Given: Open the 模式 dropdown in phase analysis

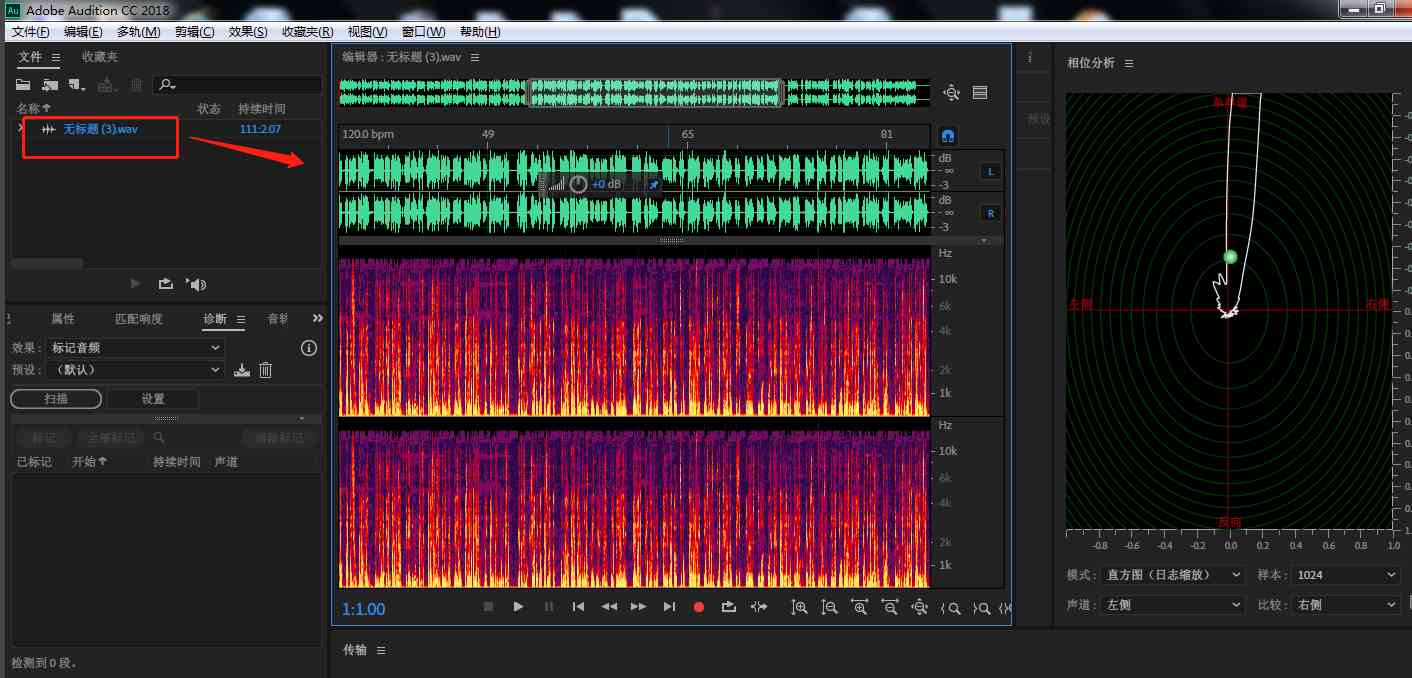Looking at the screenshot, I should [1172, 575].
